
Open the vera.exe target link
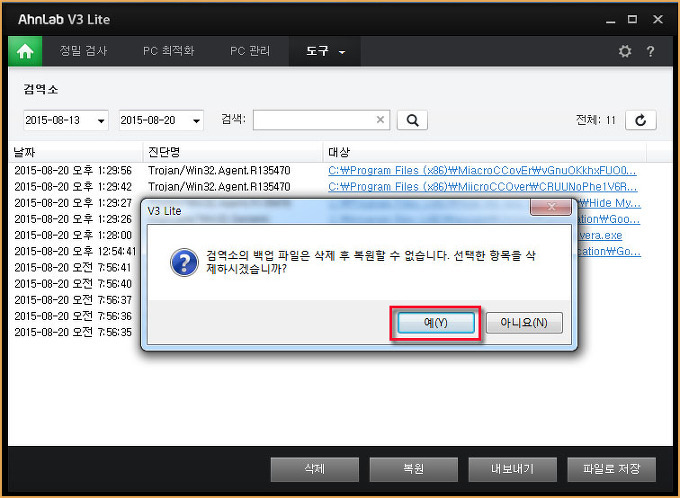pyautogui.click(x=600, y=236)
